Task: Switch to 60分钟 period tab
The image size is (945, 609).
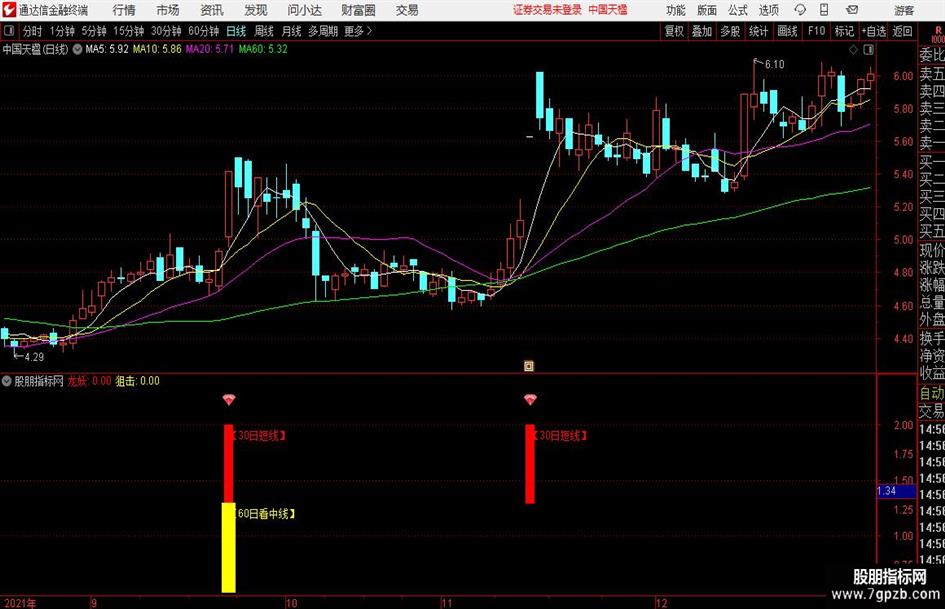Action: tap(203, 31)
